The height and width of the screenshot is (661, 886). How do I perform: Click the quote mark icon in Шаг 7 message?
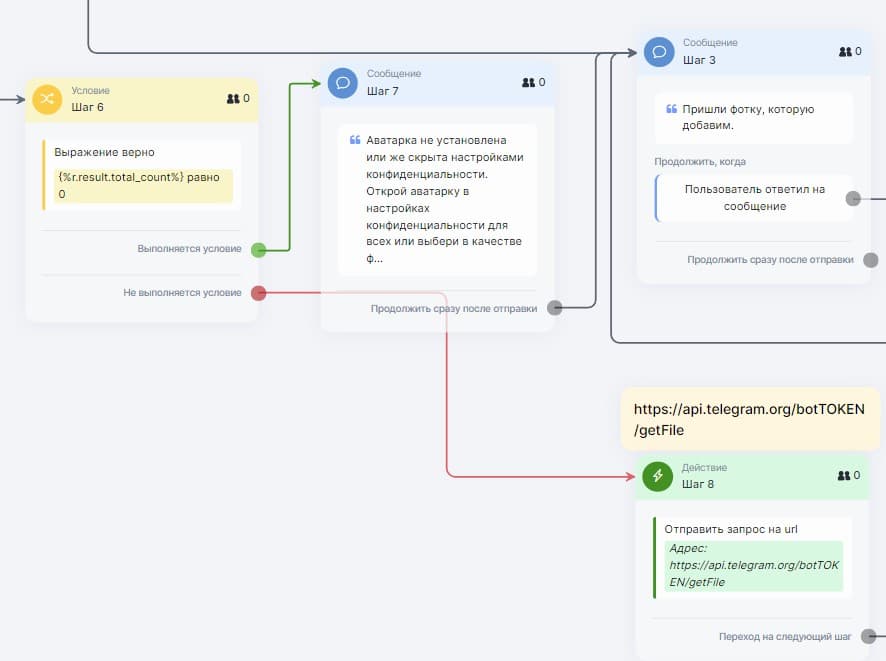point(354,141)
